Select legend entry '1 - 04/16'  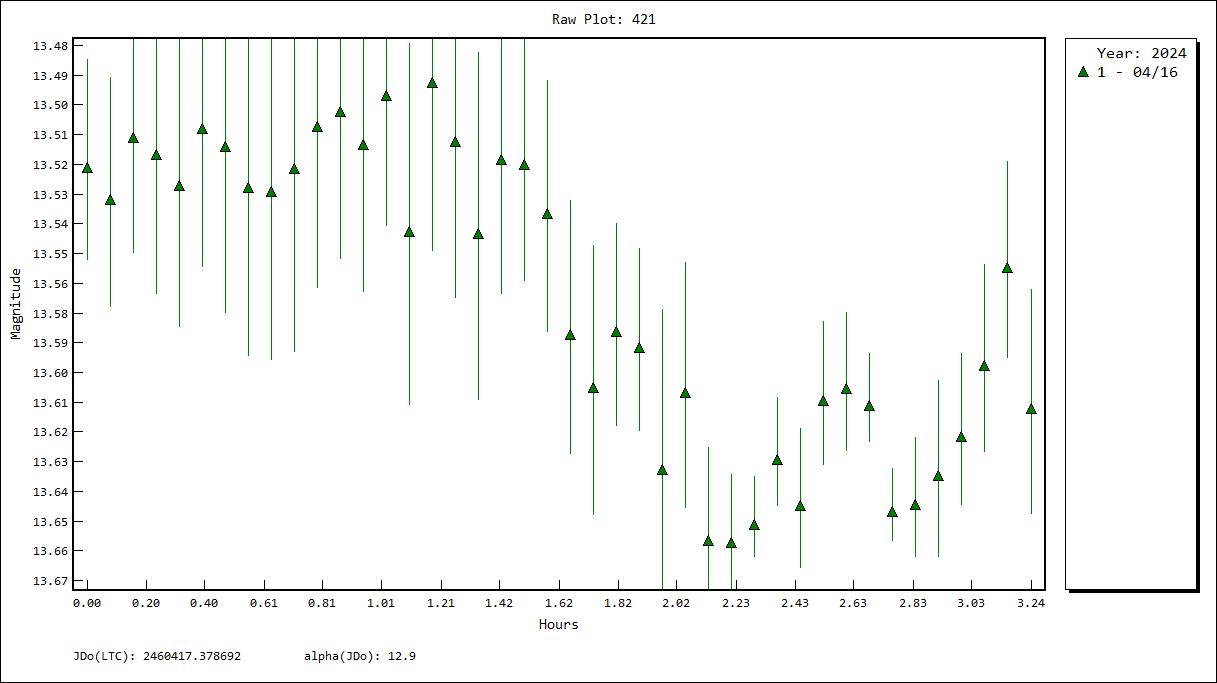(x=1138, y=72)
